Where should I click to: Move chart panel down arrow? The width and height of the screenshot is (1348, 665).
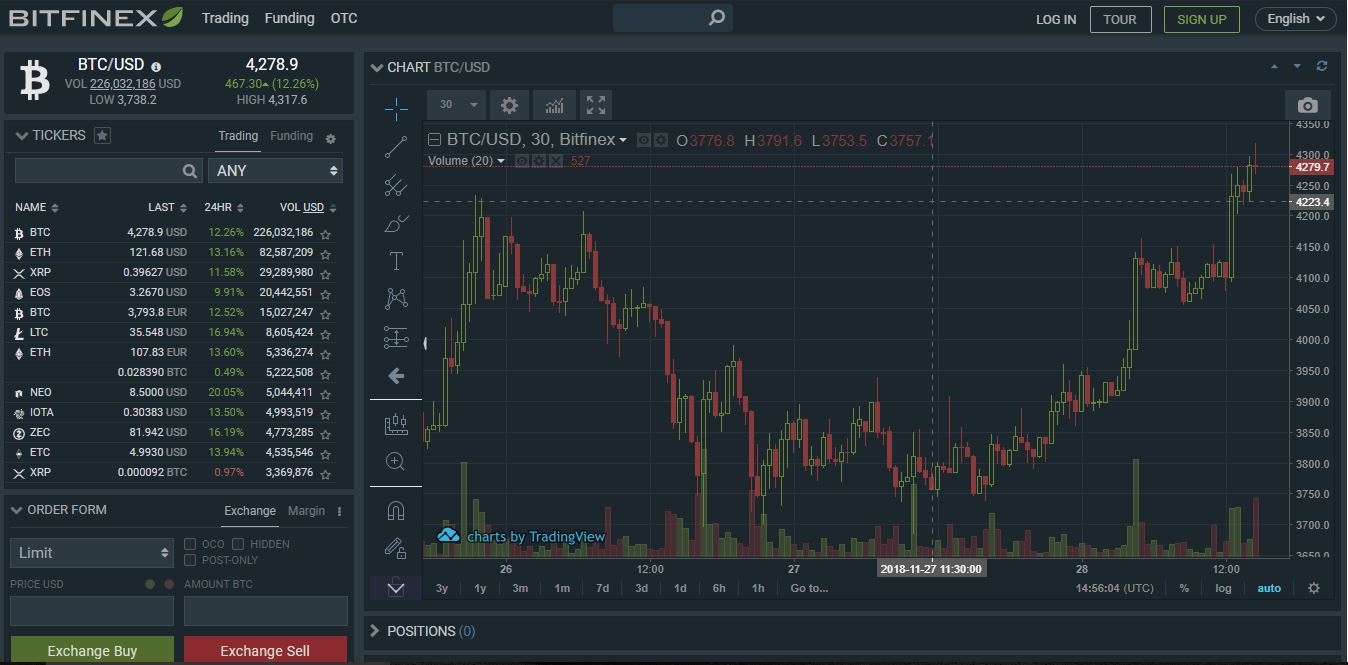(1298, 67)
